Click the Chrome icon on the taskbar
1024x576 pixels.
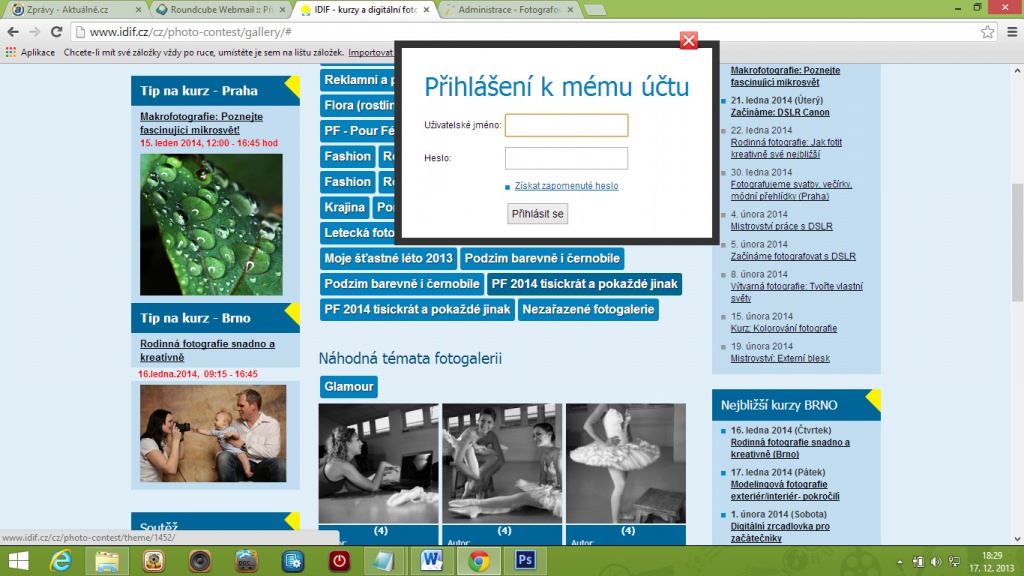coord(479,561)
